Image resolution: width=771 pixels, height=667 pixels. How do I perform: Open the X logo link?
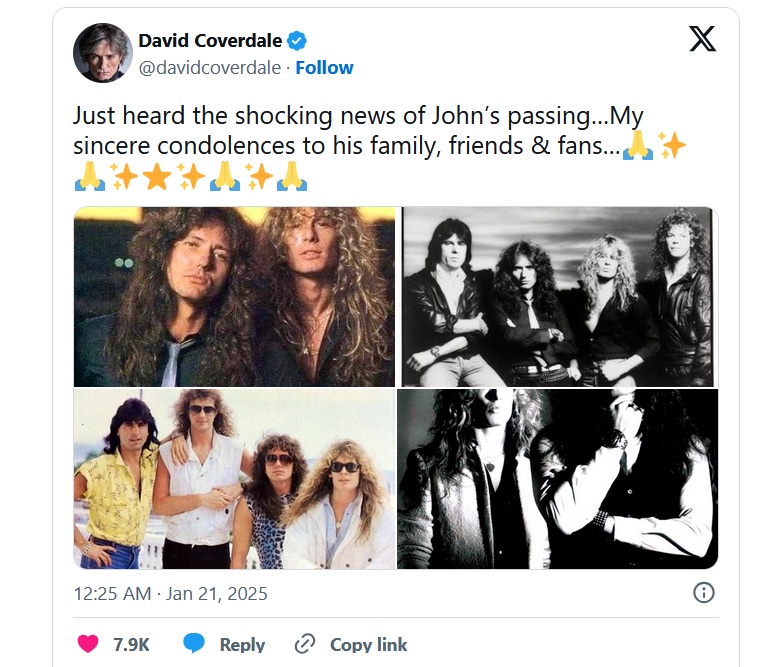pos(702,39)
